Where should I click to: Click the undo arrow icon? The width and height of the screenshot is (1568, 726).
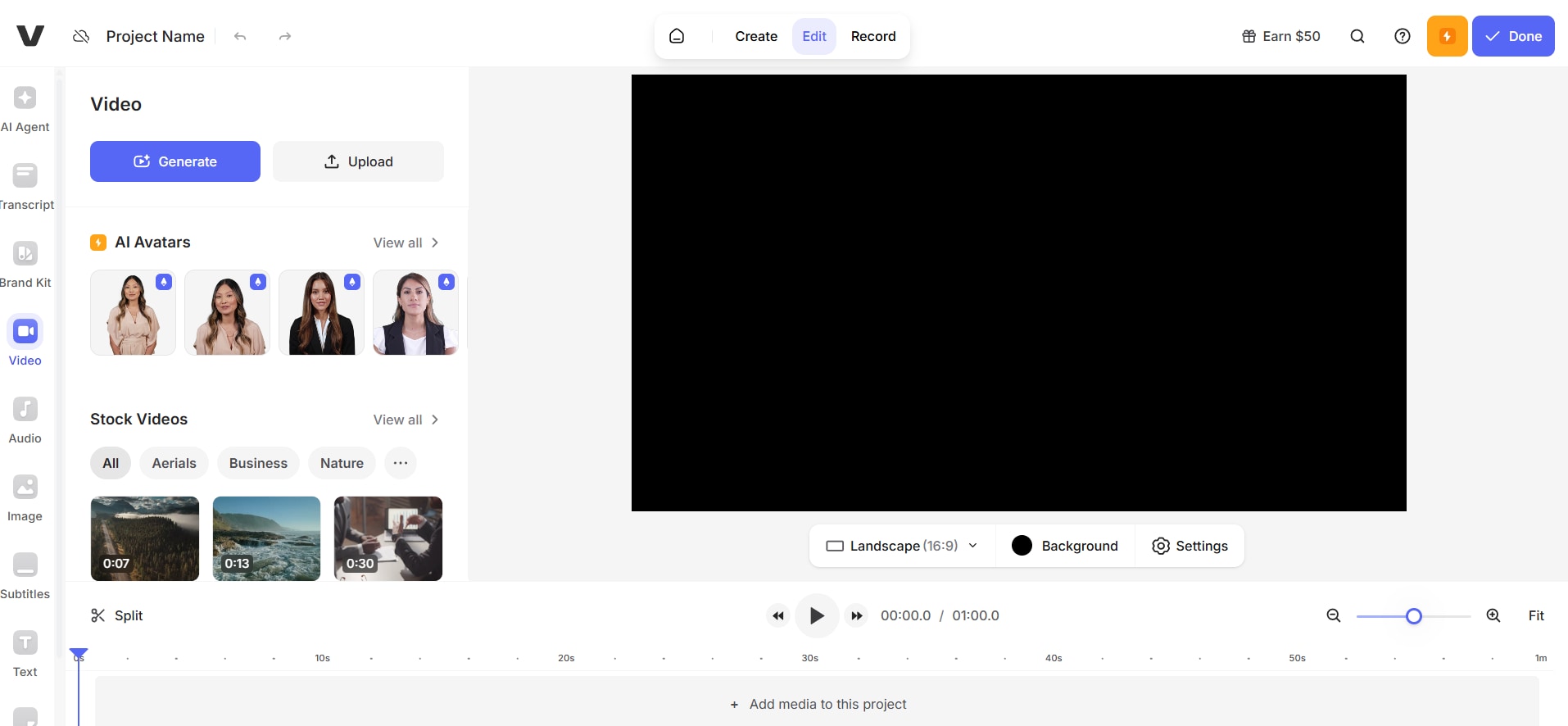240,36
